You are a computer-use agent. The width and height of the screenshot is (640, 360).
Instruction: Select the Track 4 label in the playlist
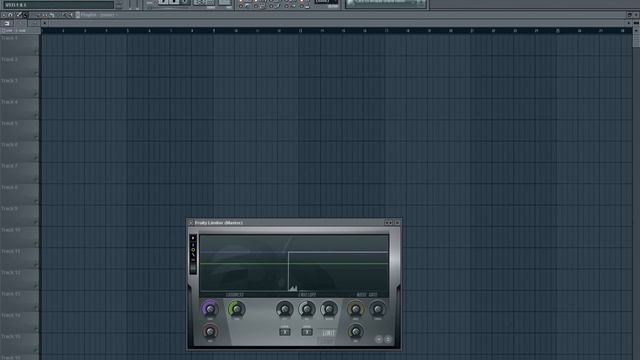[x=9, y=102]
